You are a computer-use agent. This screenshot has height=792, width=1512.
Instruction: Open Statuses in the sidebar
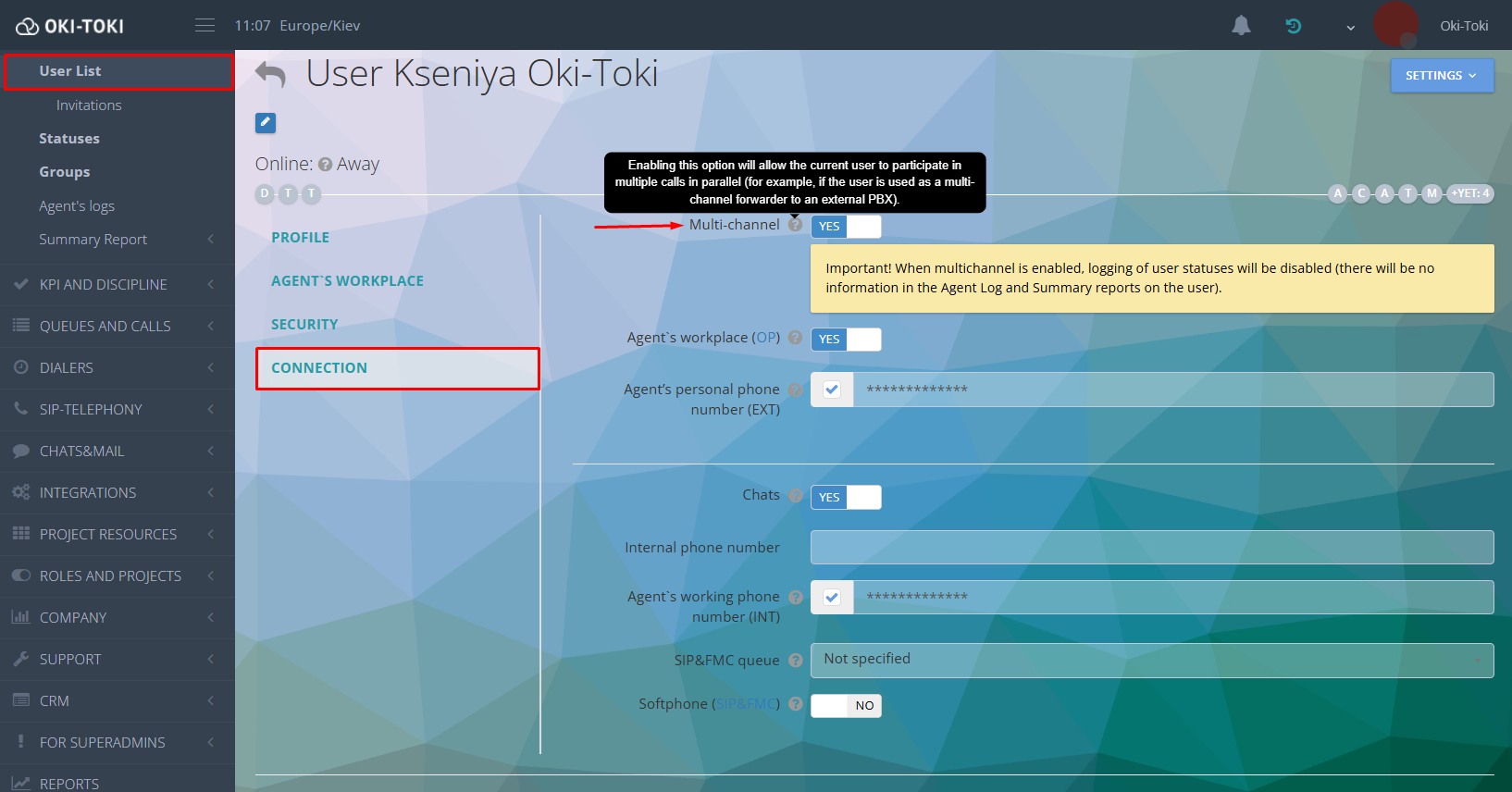[69, 139]
